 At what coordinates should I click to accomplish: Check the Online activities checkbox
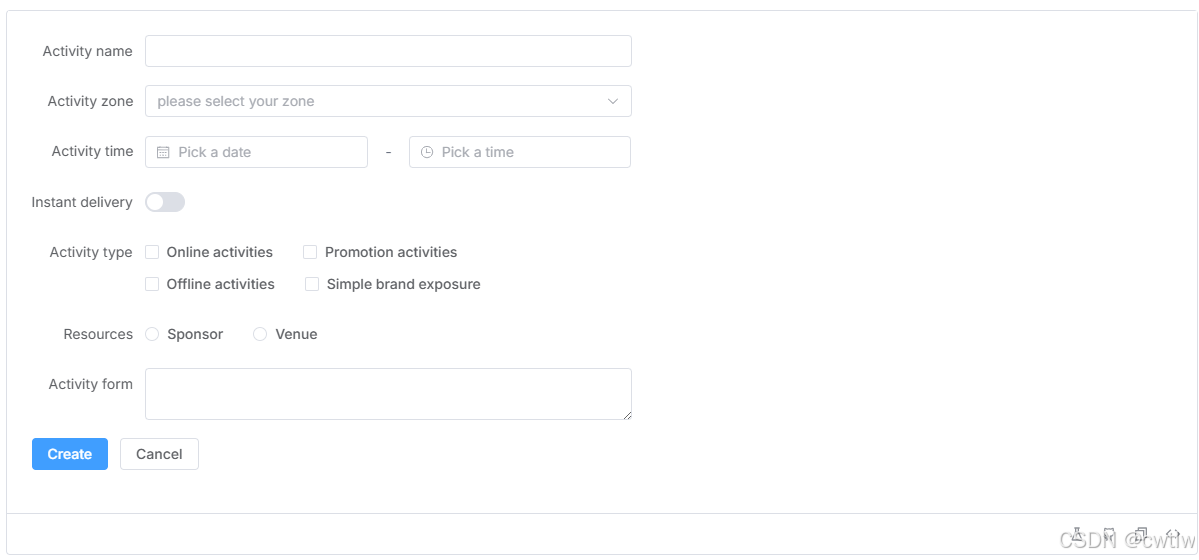point(152,252)
